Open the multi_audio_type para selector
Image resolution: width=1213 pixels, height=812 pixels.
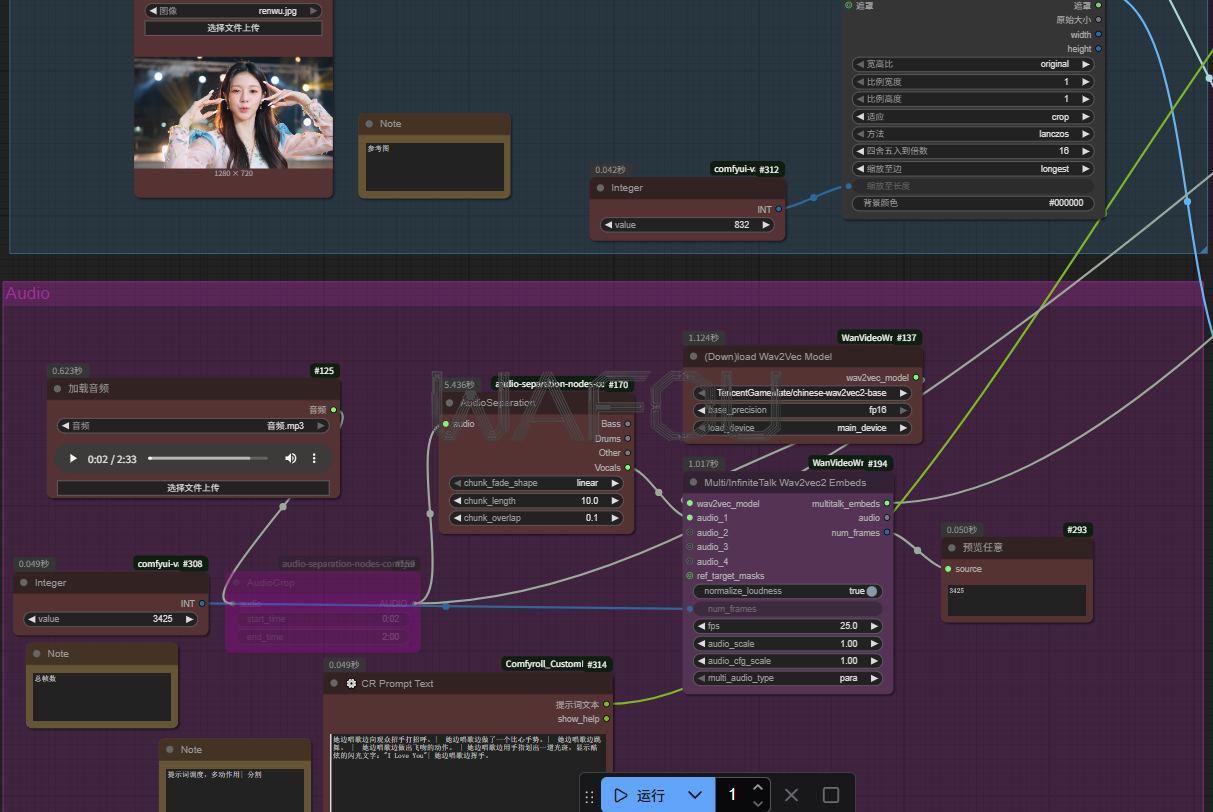click(788, 678)
